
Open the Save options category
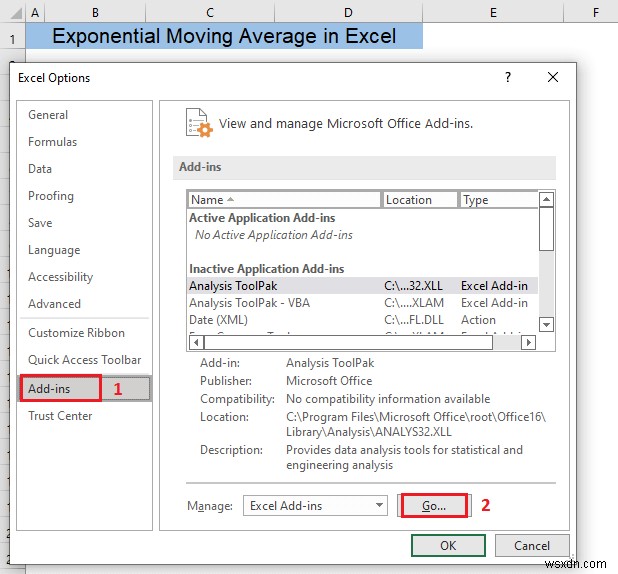pos(40,223)
